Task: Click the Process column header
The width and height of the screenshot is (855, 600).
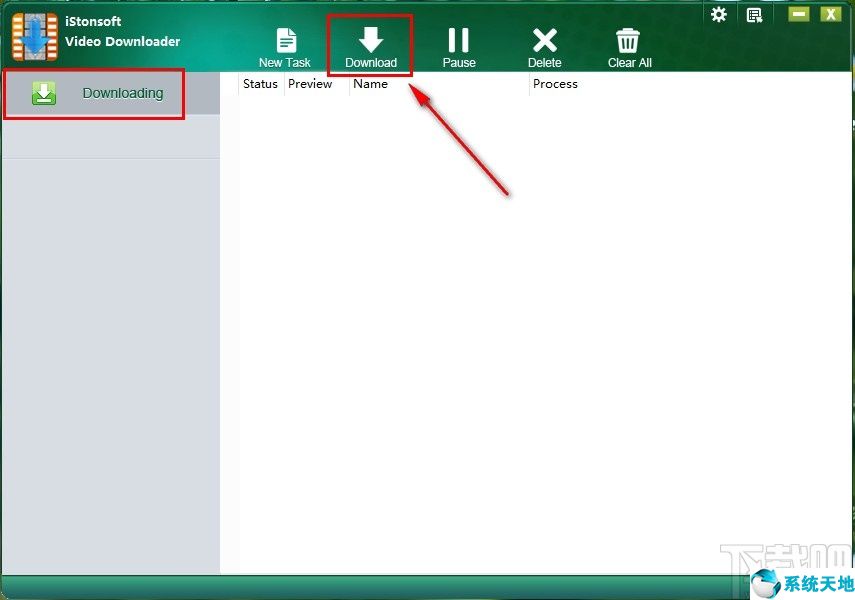Action: [x=555, y=84]
